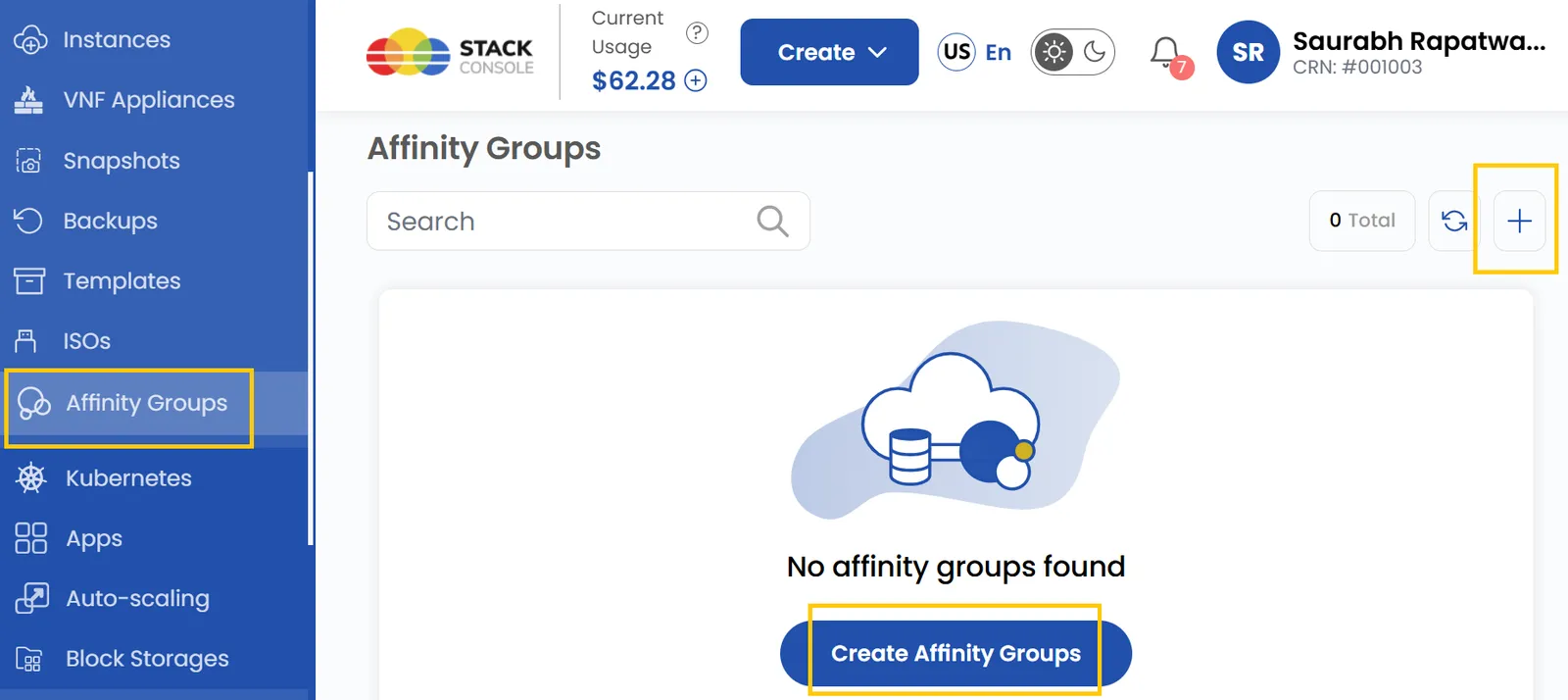Click the 0 Total count badge
1568x700 pixels.
pyautogui.click(x=1362, y=221)
